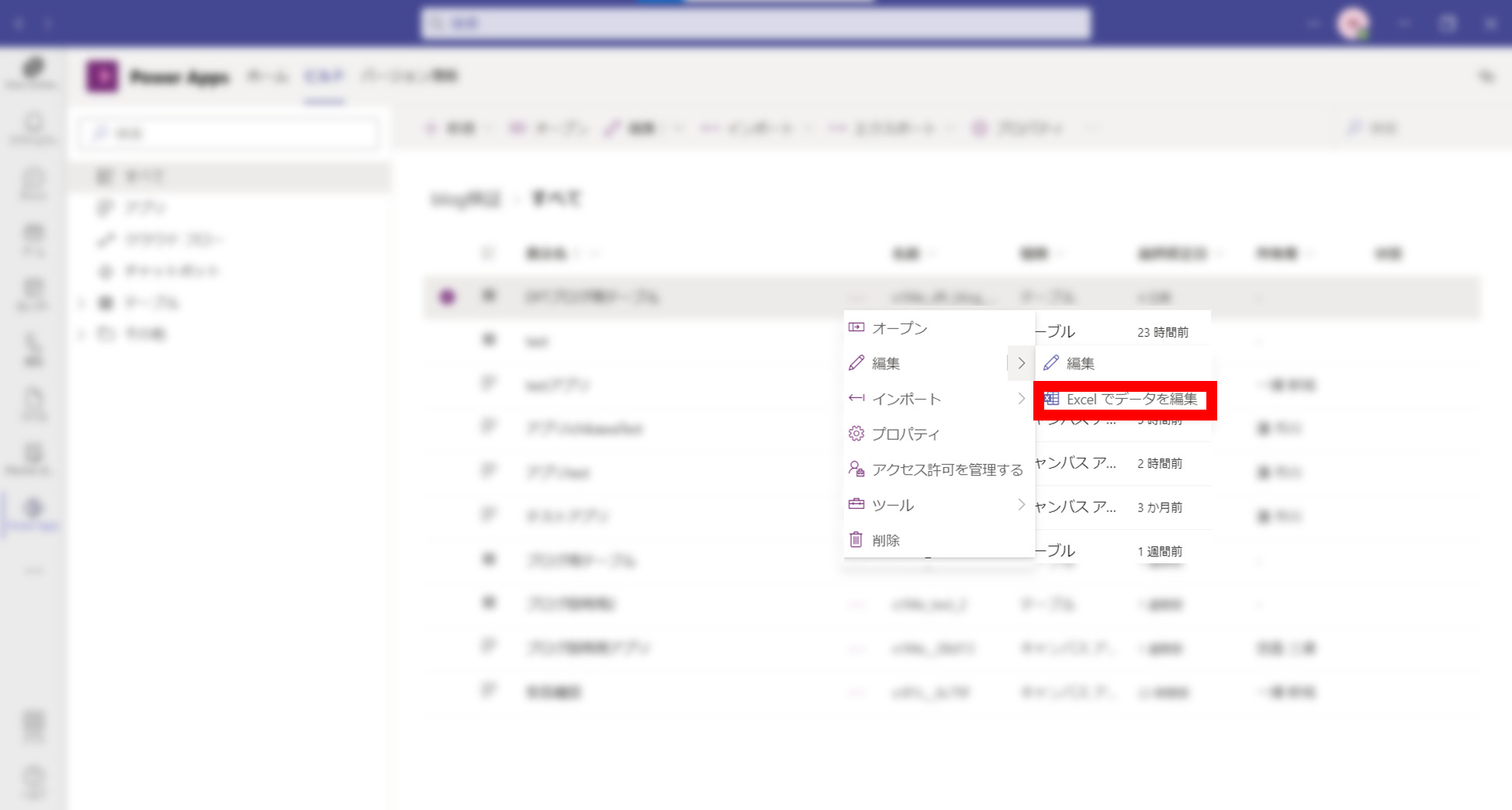Select Excel でデータを編集 in the submenu

coord(1131,400)
